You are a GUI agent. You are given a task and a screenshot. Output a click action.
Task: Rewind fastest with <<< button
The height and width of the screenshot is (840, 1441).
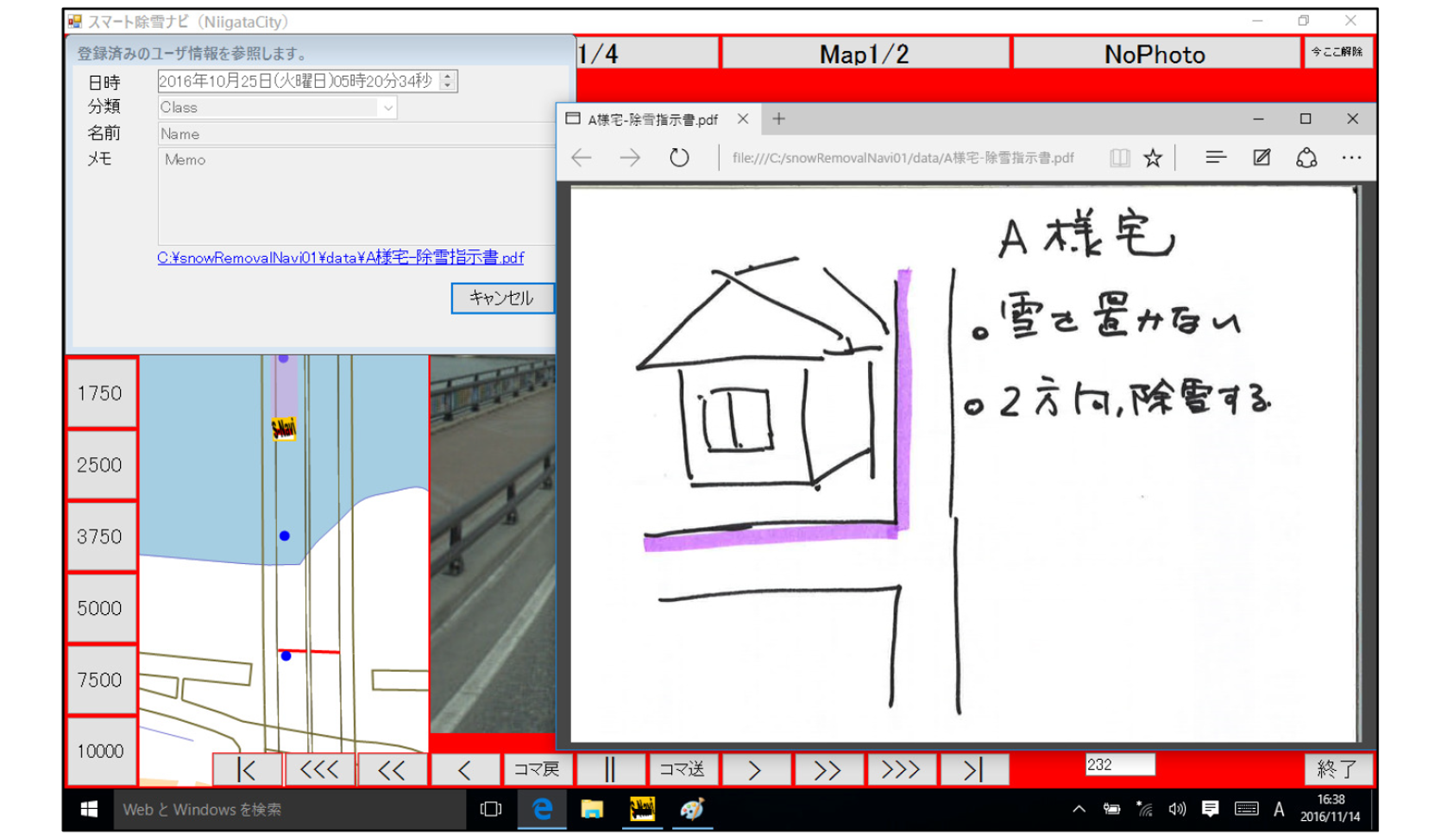click(319, 769)
